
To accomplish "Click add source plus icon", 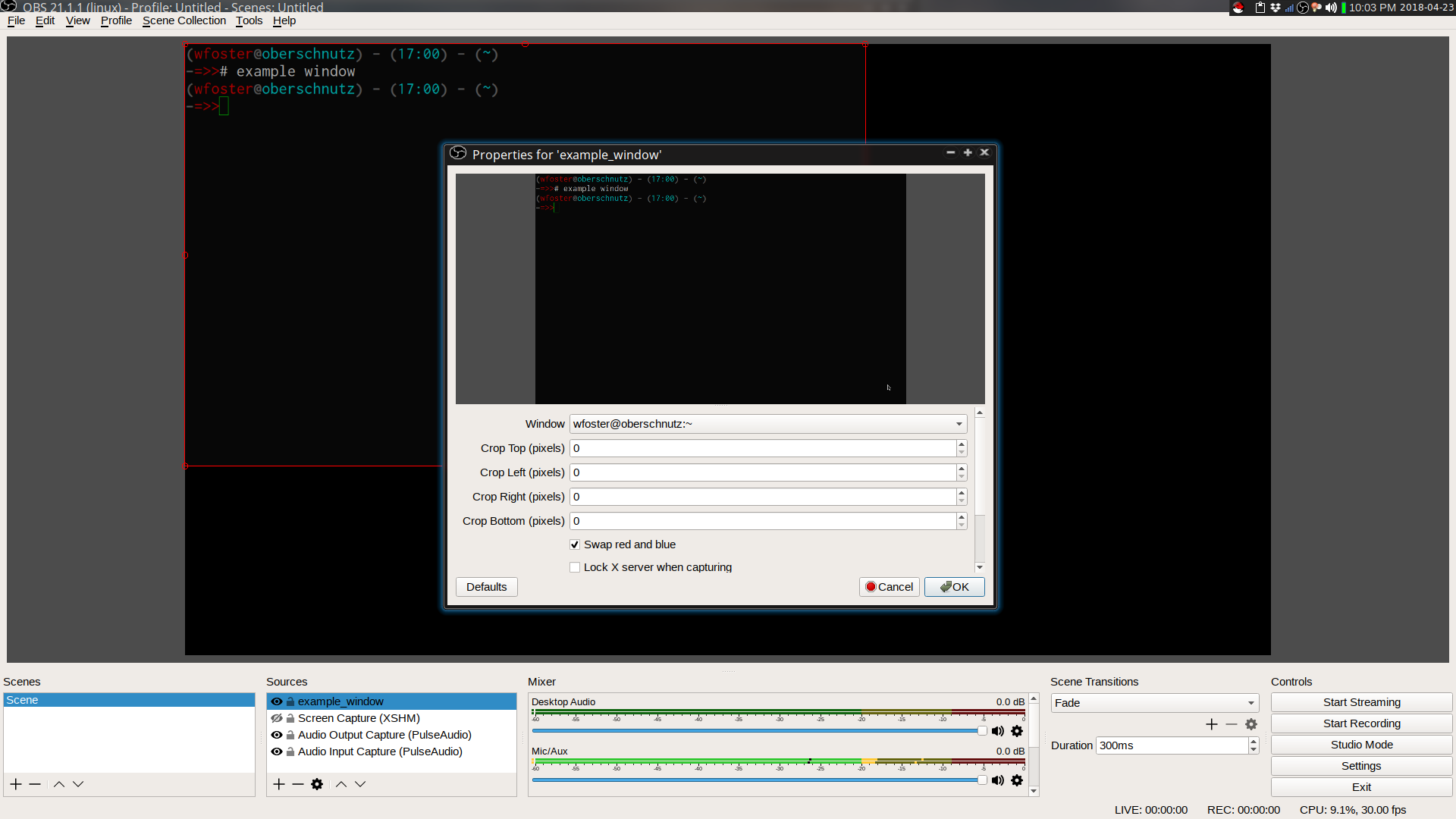I will pos(279,784).
